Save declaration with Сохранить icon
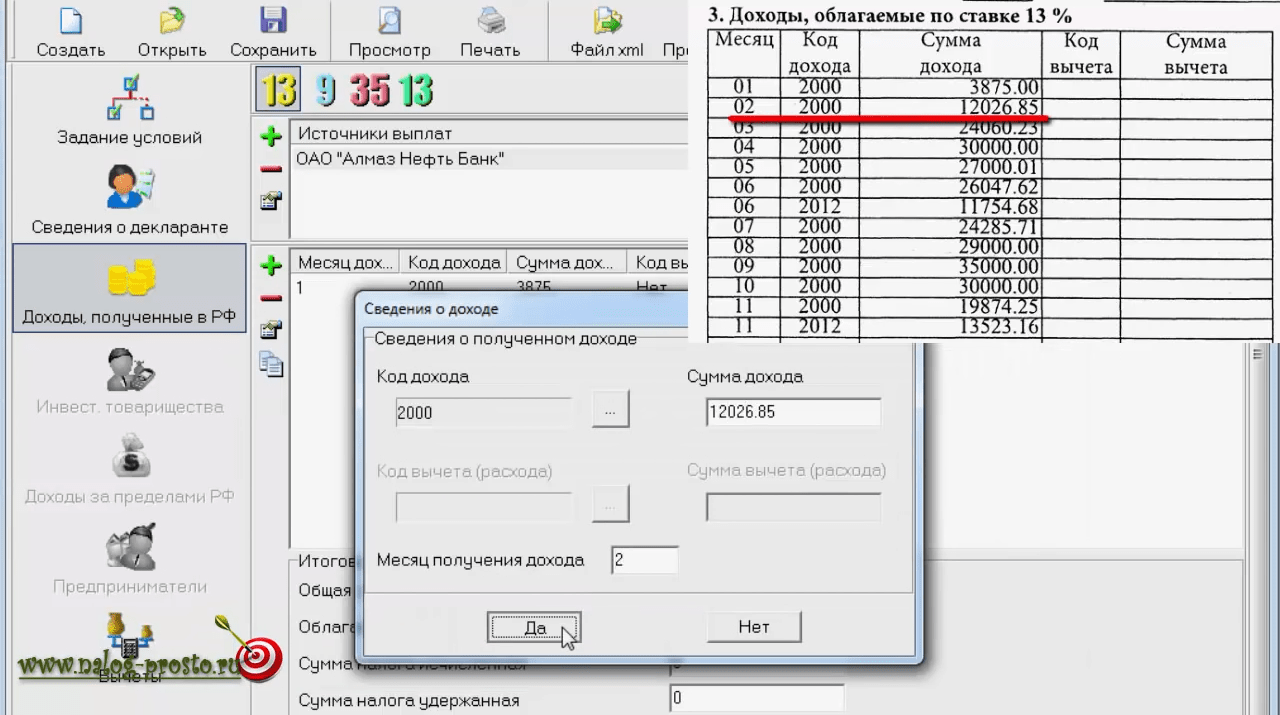1280x715 pixels. [273, 21]
